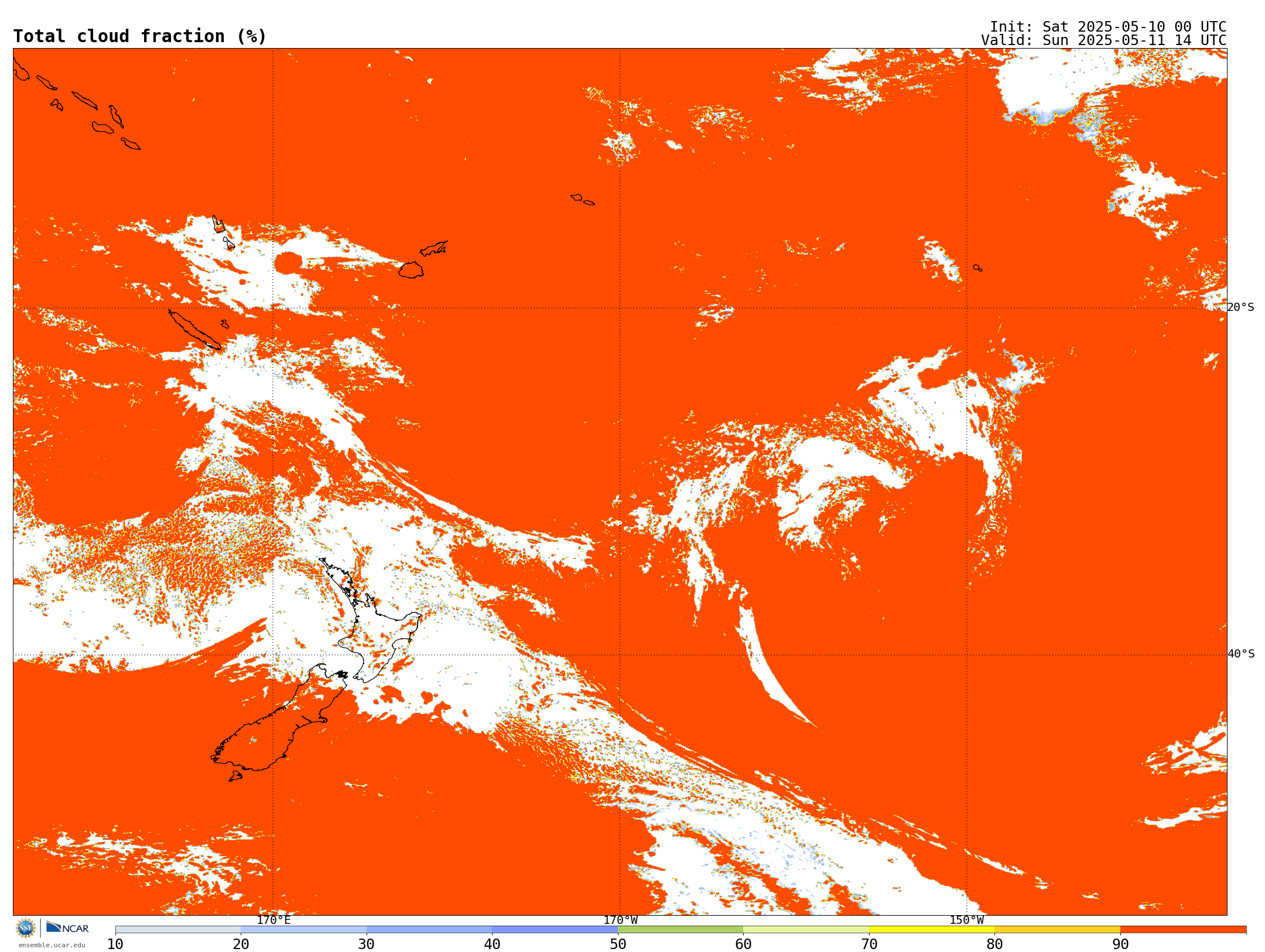Click the New Caledonia island outline
Screen dimensions: 1265x952
(195, 330)
